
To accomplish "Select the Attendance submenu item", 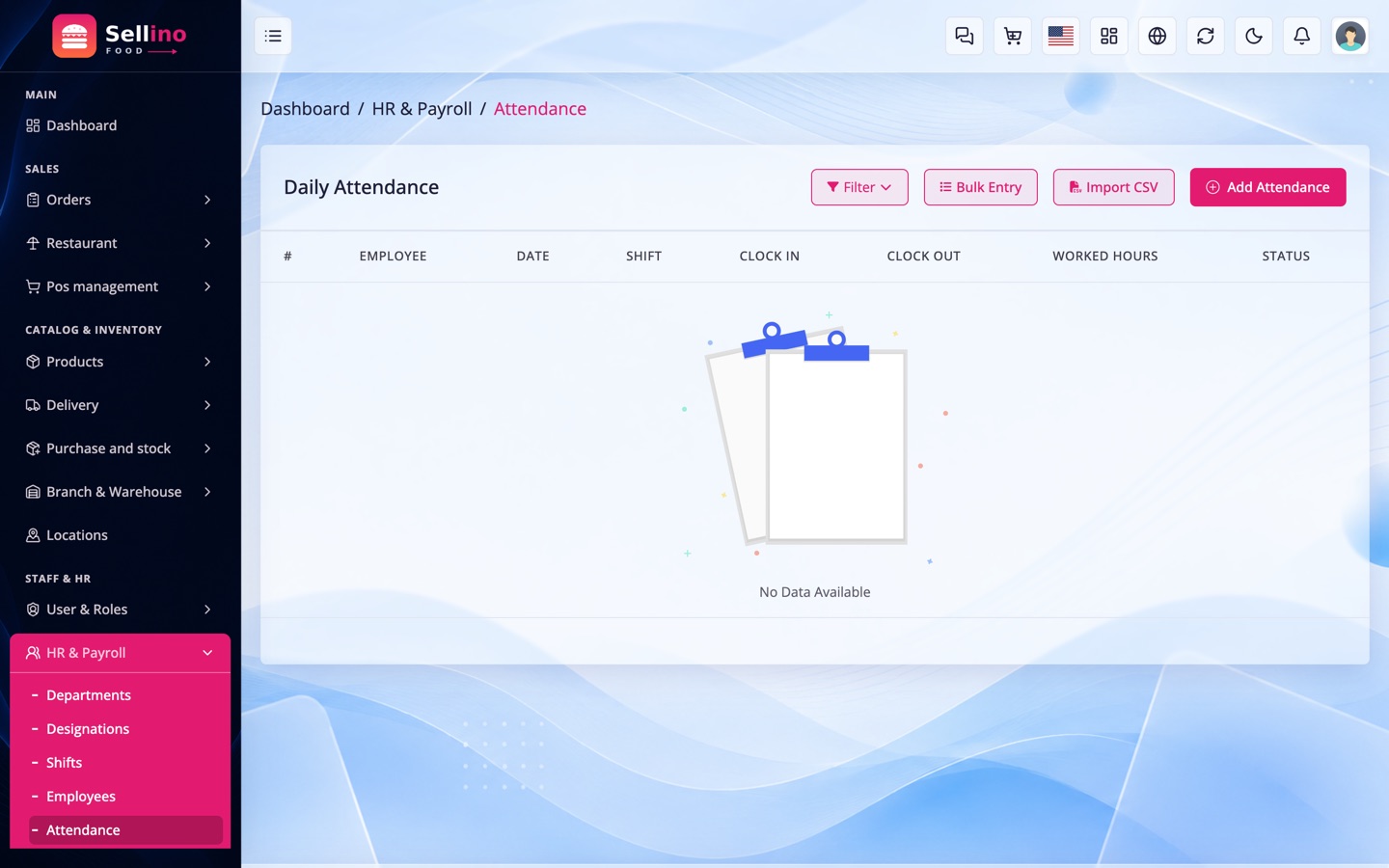I will click(125, 830).
